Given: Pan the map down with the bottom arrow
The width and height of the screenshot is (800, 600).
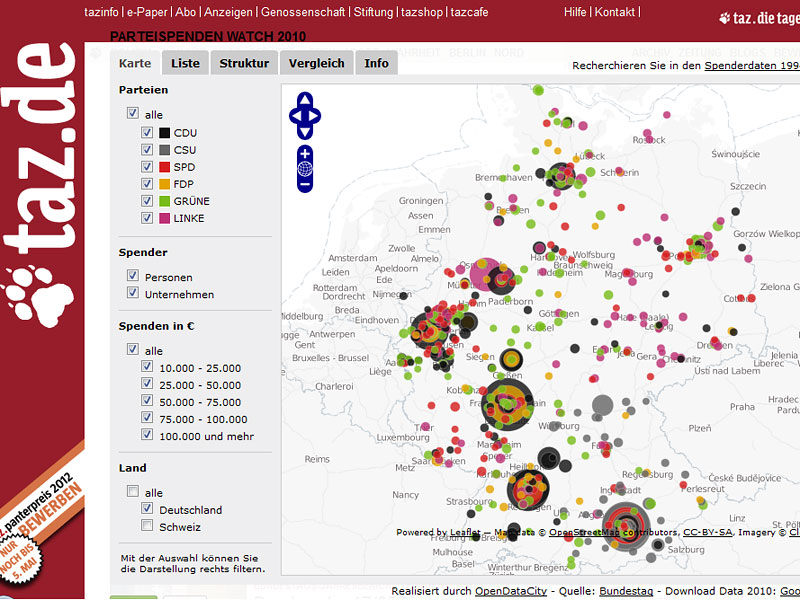Looking at the screenshot, I should pyautogui.click(x=305, y=133).
